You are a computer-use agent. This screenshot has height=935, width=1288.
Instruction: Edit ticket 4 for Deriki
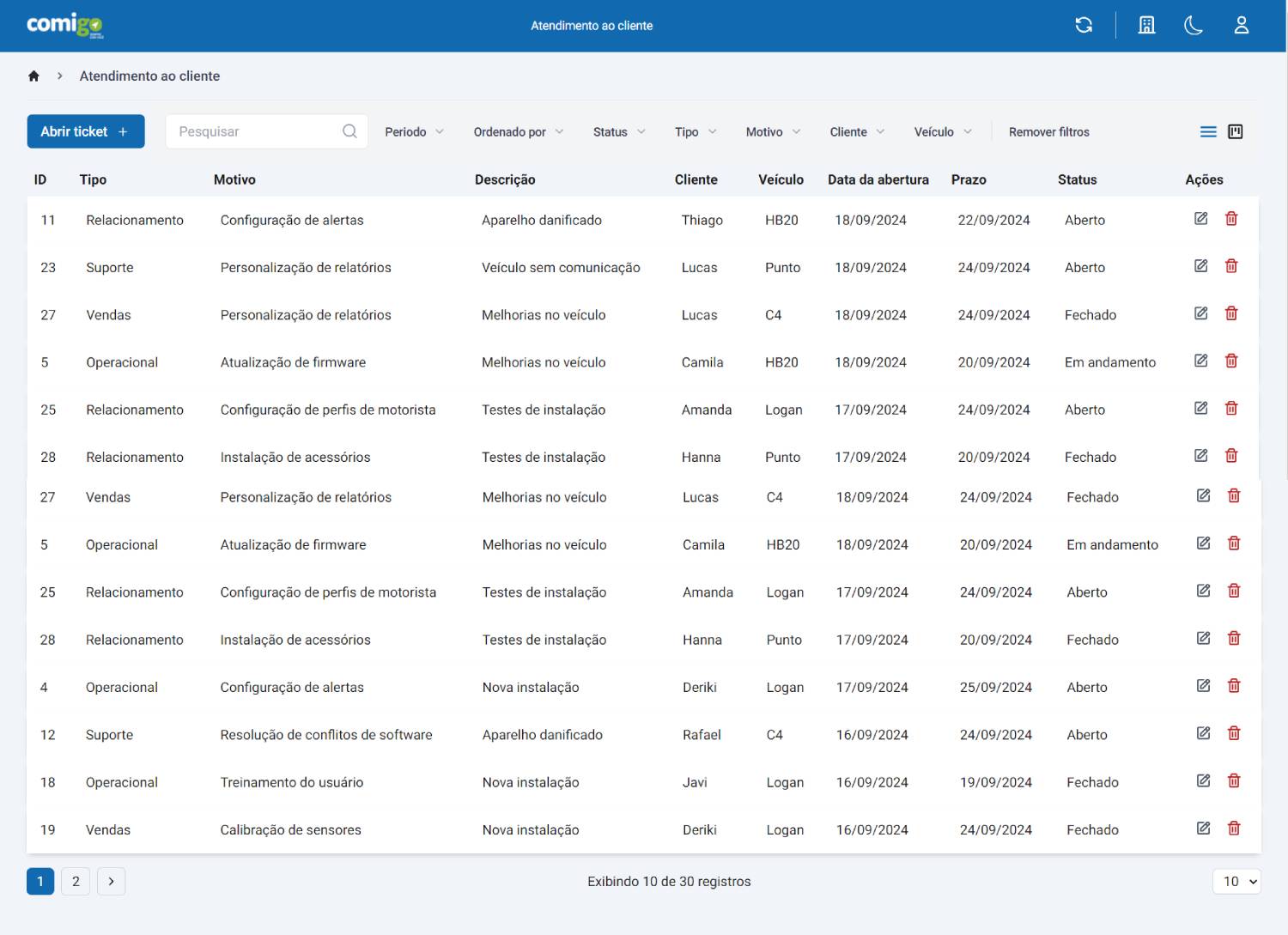point(1204,686)
